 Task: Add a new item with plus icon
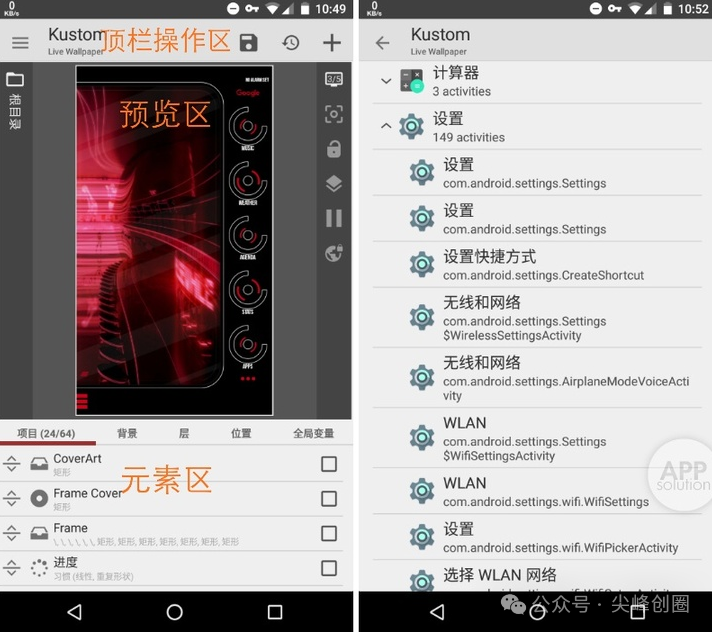(332, 43)
